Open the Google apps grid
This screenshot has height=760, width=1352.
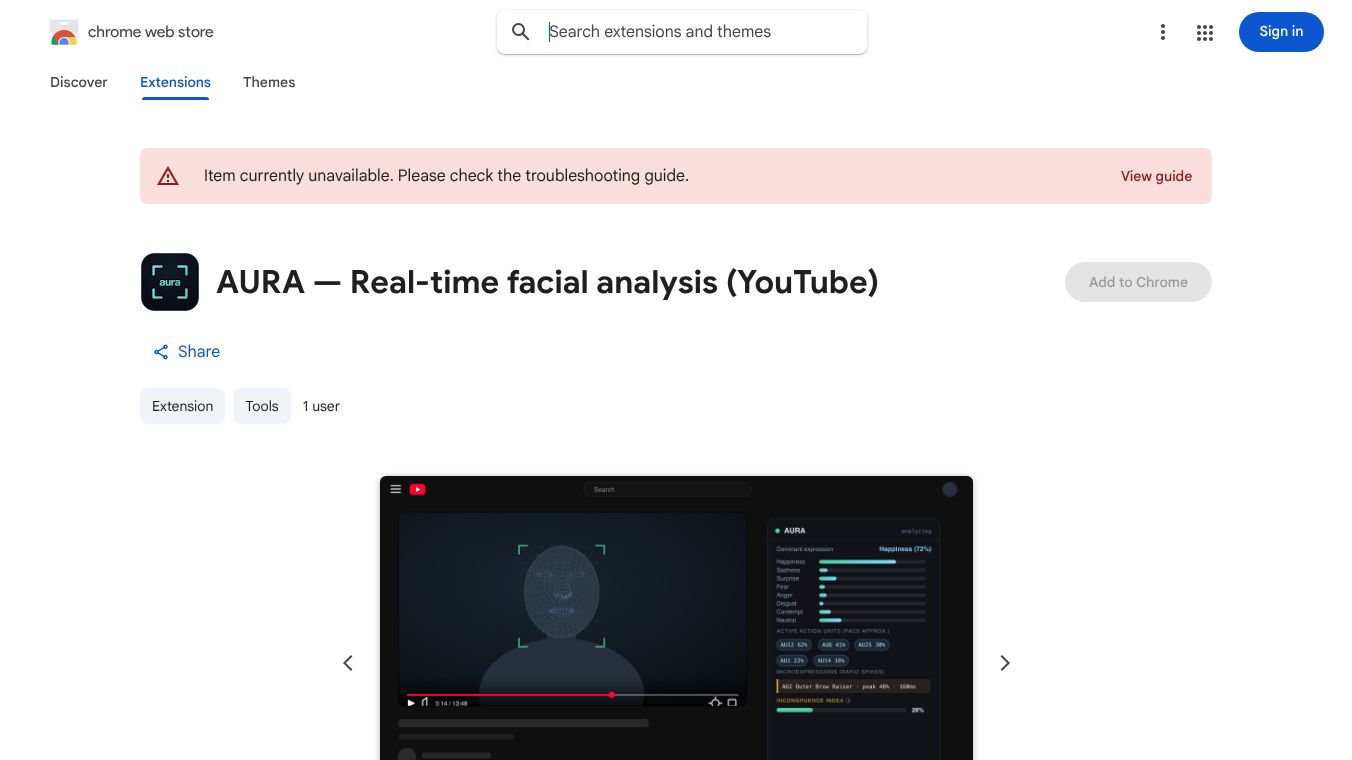click(1205, 32)
